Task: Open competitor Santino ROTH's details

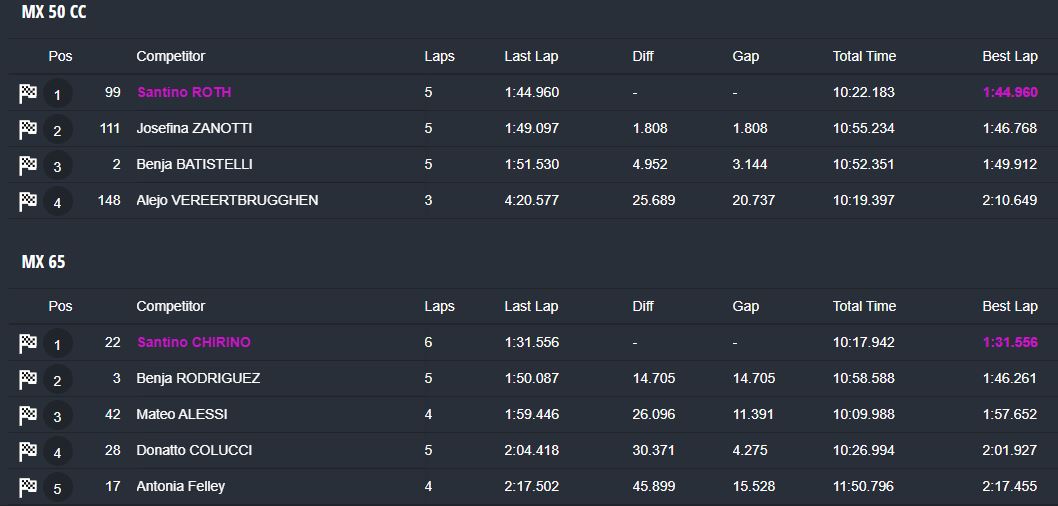Action: 184,92
